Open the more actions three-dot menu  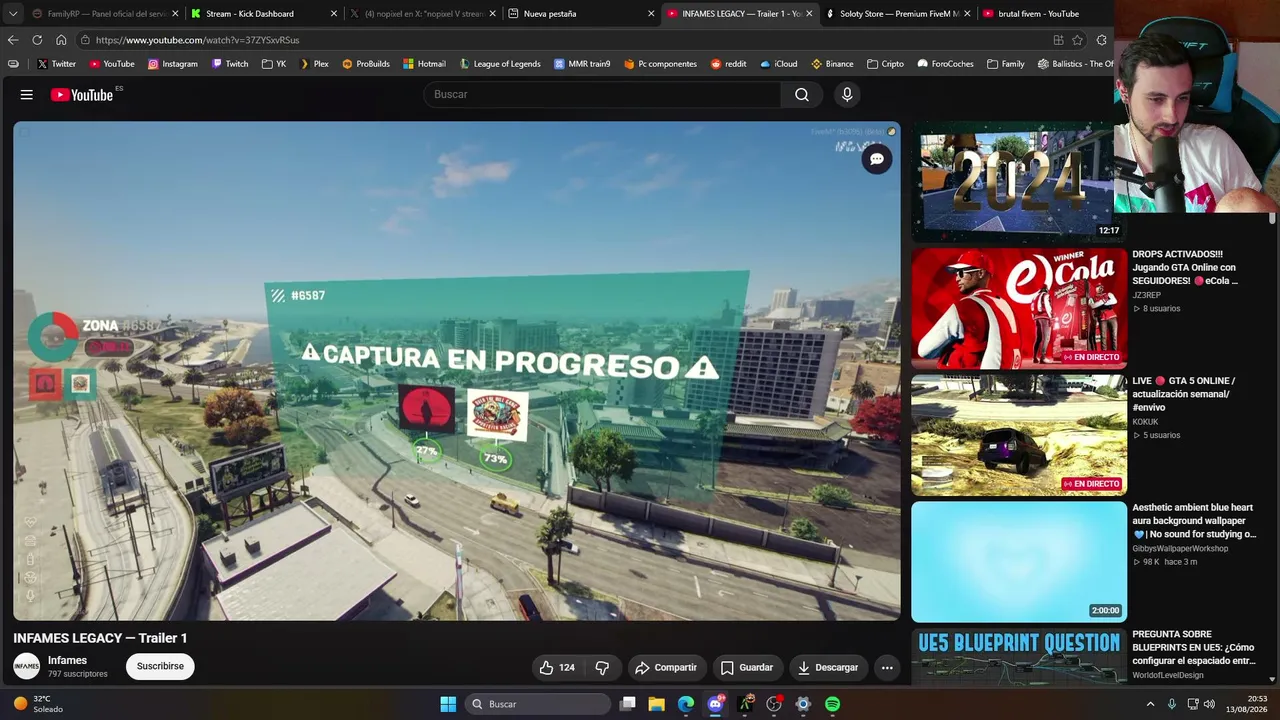click(887, 667)
